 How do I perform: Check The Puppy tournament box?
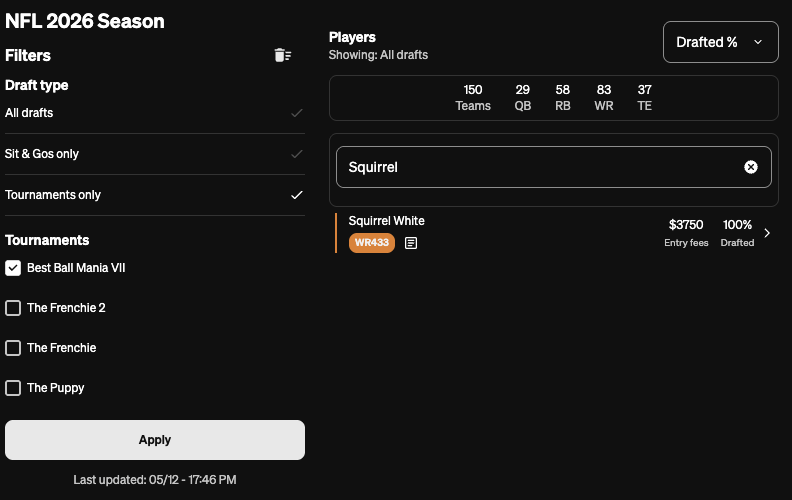point(13,388)
